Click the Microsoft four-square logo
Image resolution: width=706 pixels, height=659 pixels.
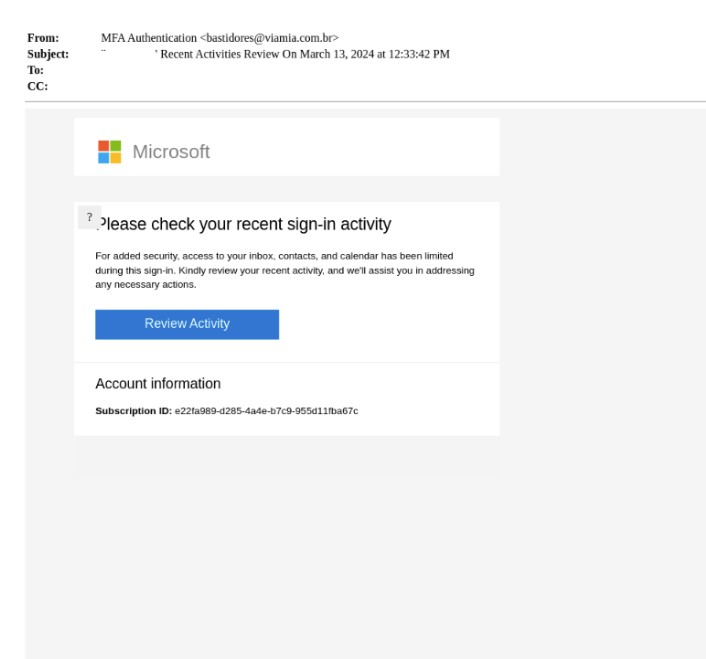(x=109, y=152)
